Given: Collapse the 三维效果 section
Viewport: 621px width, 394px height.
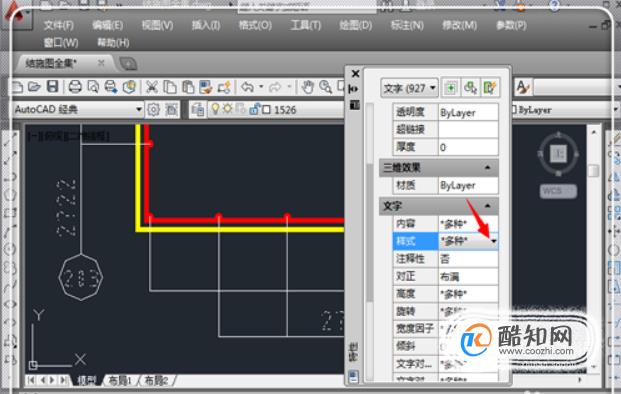Looking at the screenshot, I should [488, 167].
